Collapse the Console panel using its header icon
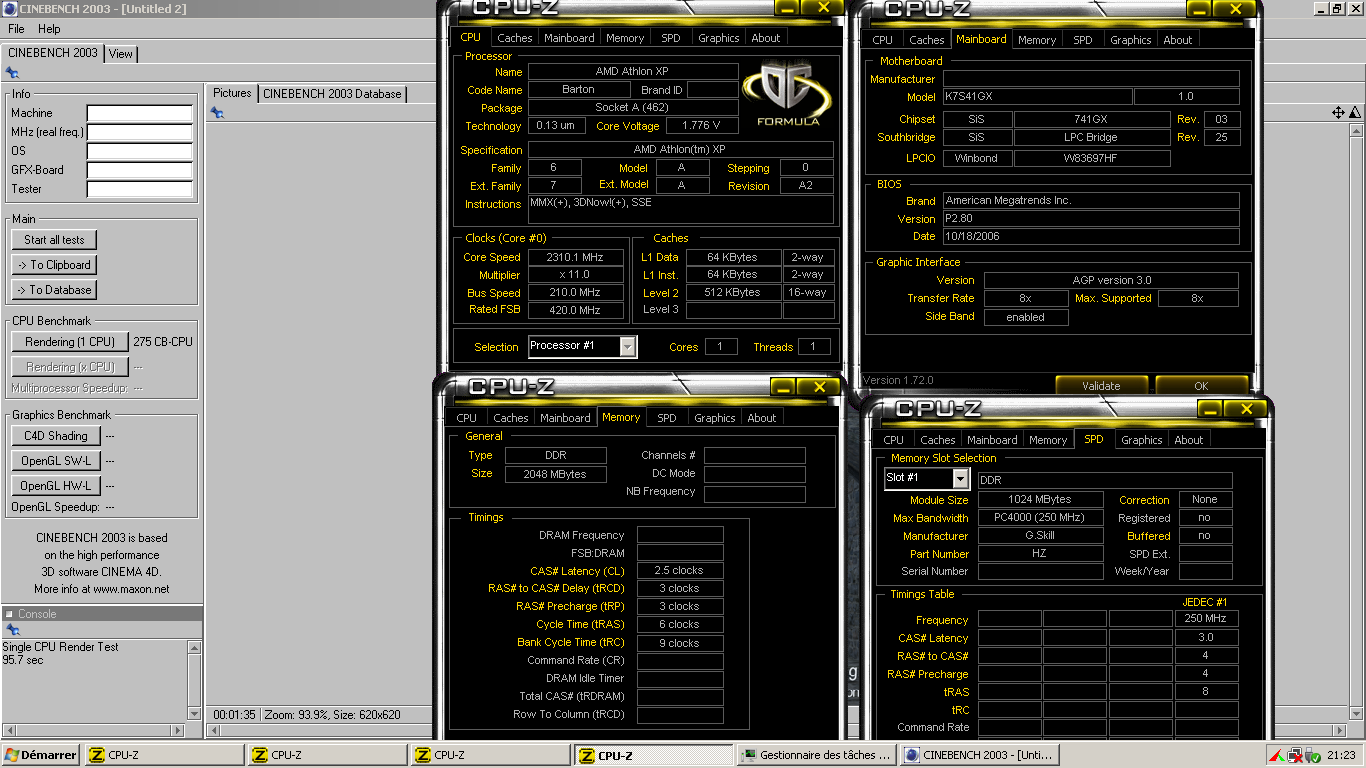 click(9, 614)
